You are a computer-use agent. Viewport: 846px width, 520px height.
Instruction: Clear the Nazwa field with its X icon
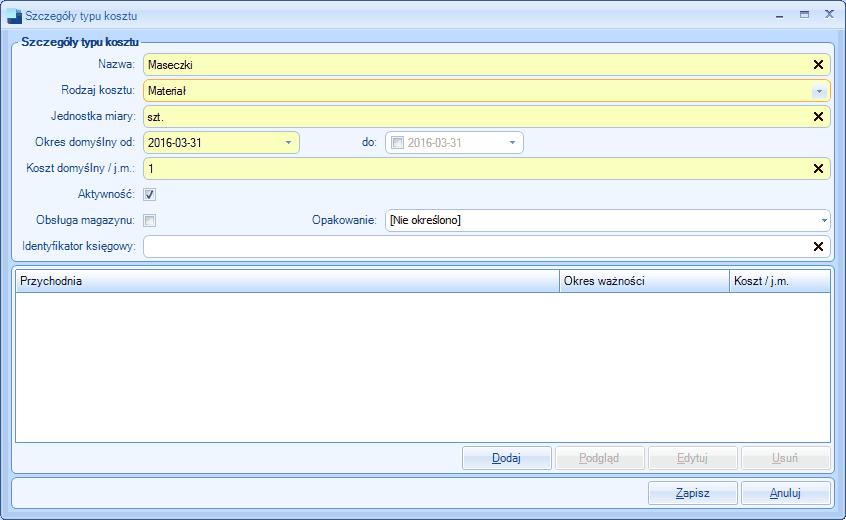tap(818, 65)
